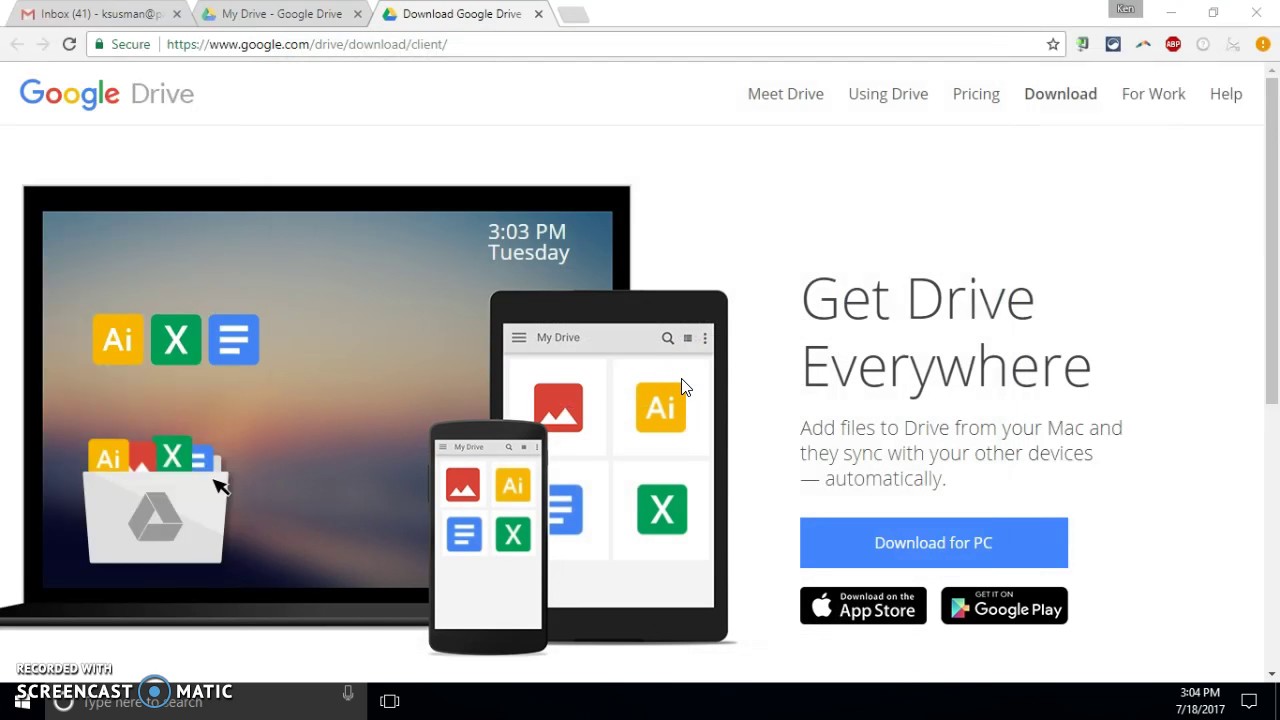Click the Download for PC button
Viewport: 1280px width, 720px height.
coord(934,543)
